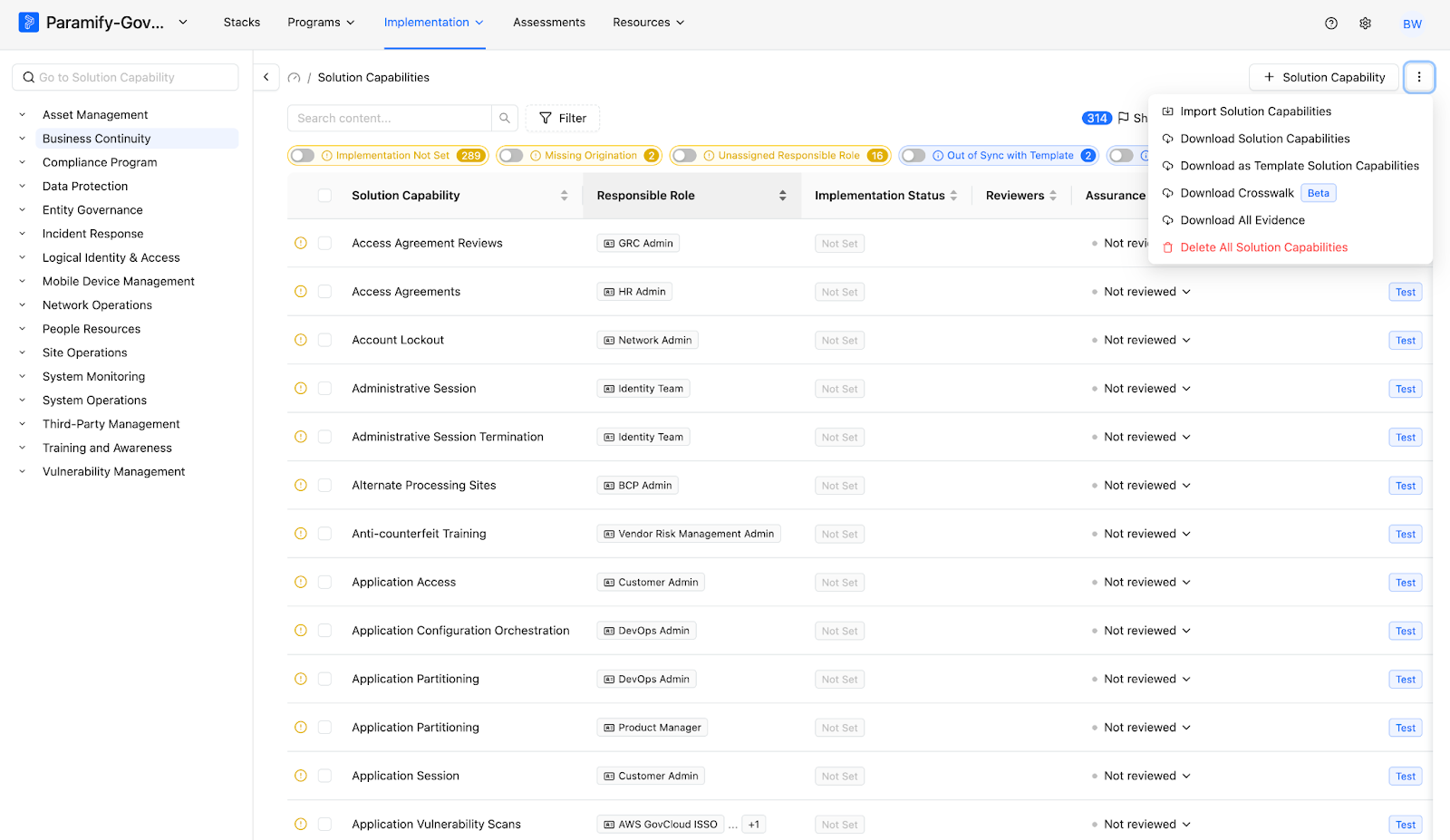
Task: Check the select-all header checkbox
Action: click(x=324, y=196)
